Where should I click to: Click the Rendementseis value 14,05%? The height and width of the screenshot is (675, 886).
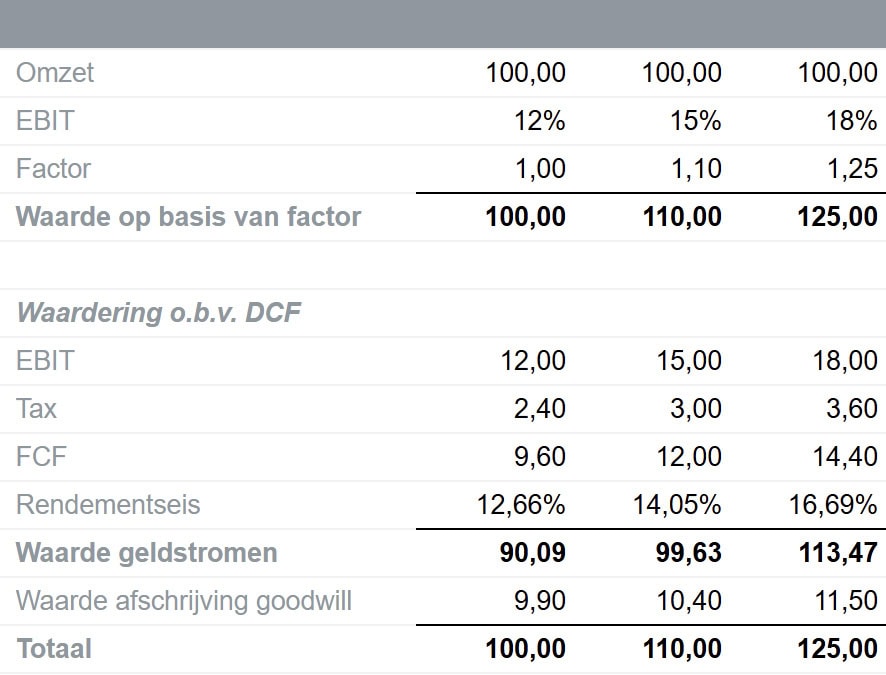point(677,505)
